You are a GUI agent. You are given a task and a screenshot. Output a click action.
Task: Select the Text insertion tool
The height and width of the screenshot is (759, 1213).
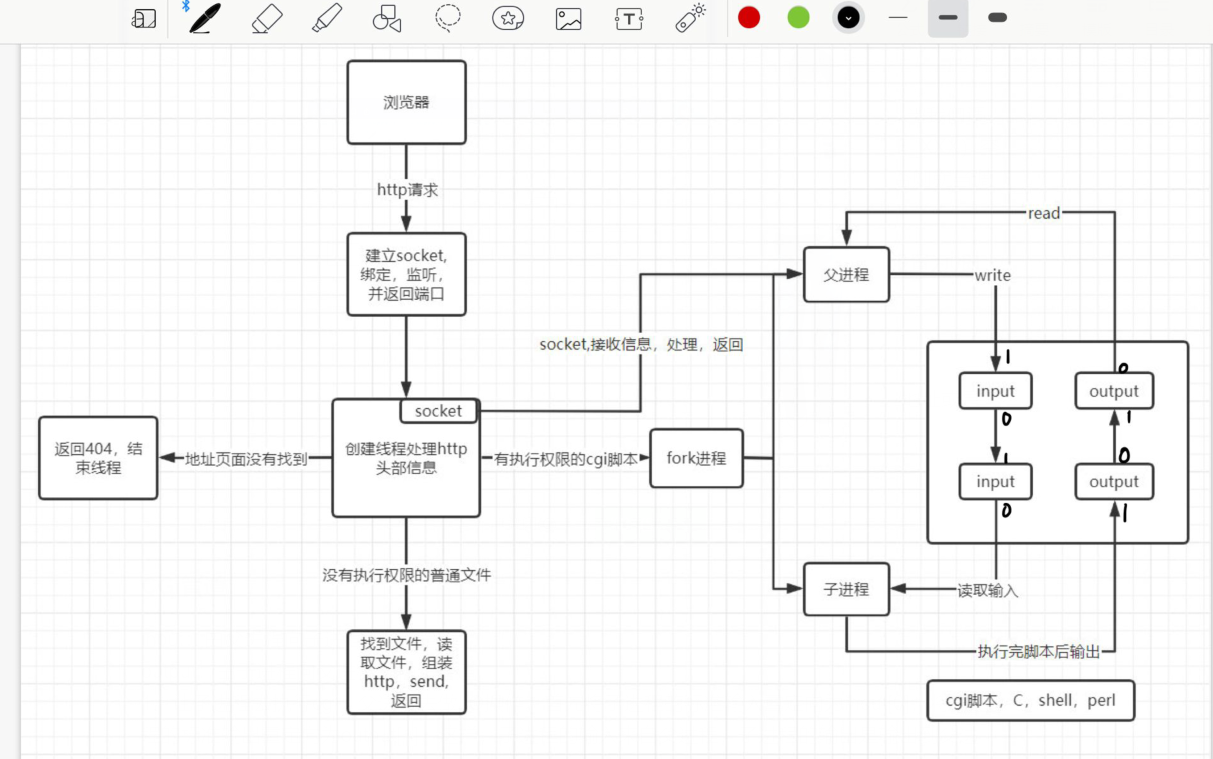pyautogui.click(x=629, y=19)
